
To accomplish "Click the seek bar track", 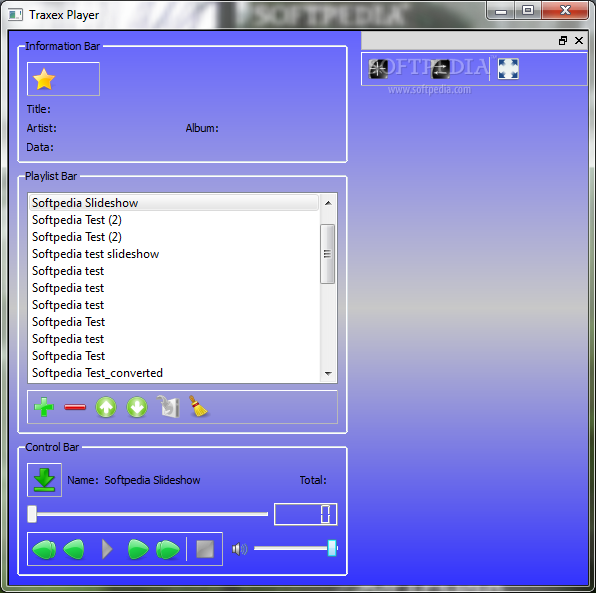I will pos(148,514).
